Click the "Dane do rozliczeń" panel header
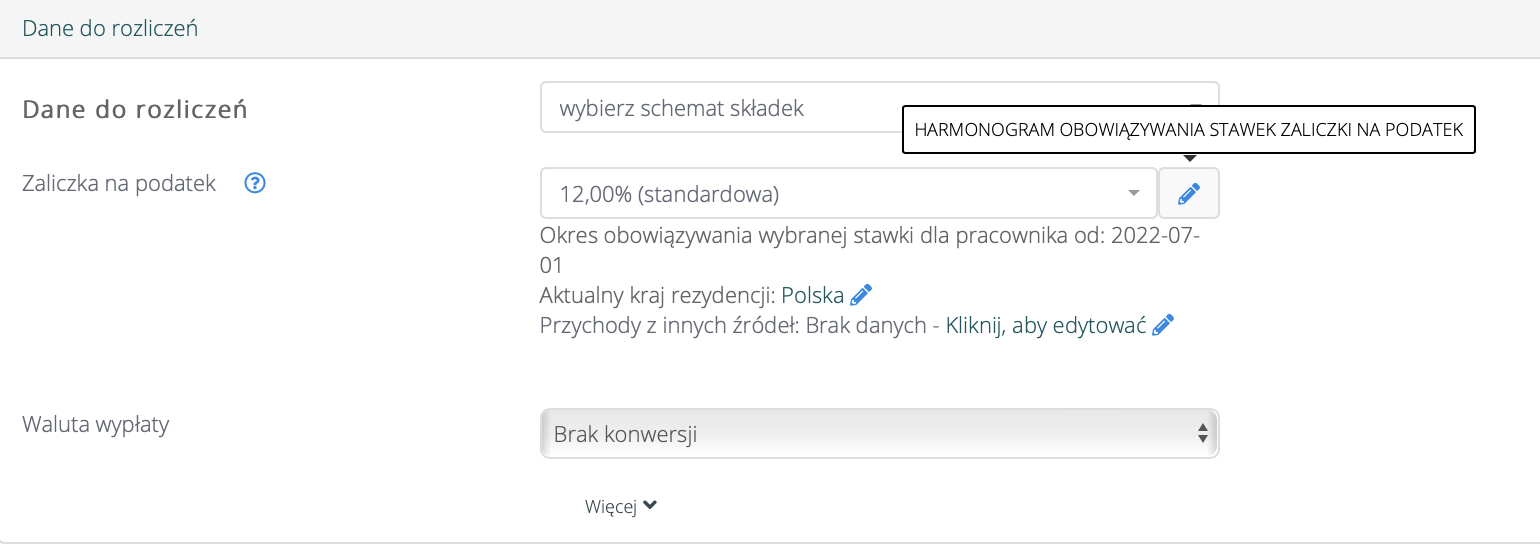1540x548 pixels. click(x=110, y=28)
